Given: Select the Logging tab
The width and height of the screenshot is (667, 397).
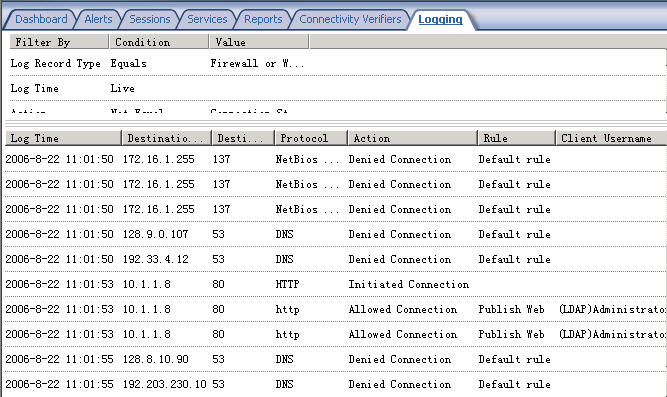Looking at the screenshot, I should click(x=440, y=19).
